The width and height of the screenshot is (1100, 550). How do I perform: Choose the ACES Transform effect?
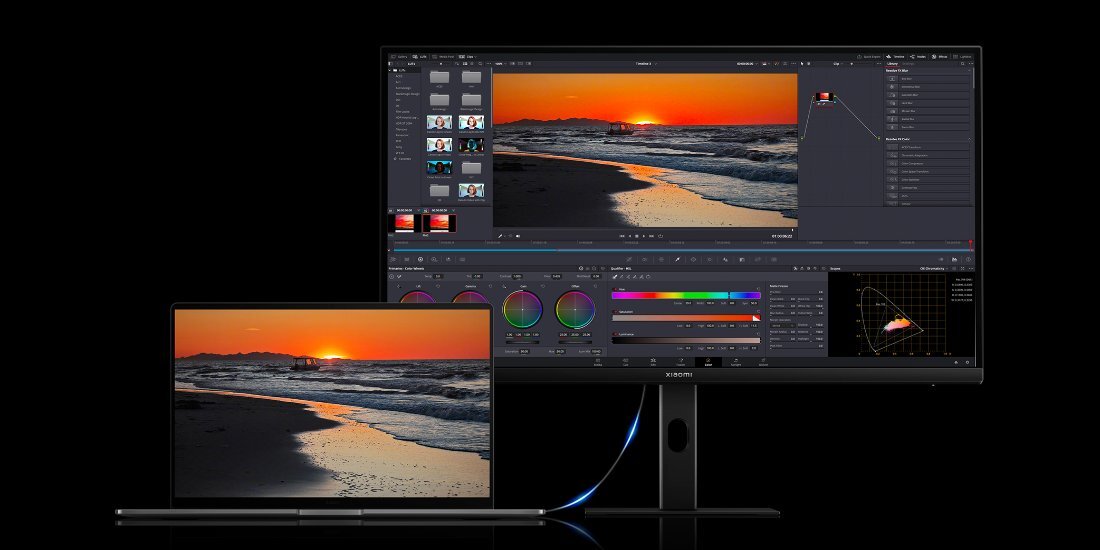pos(927,147)
